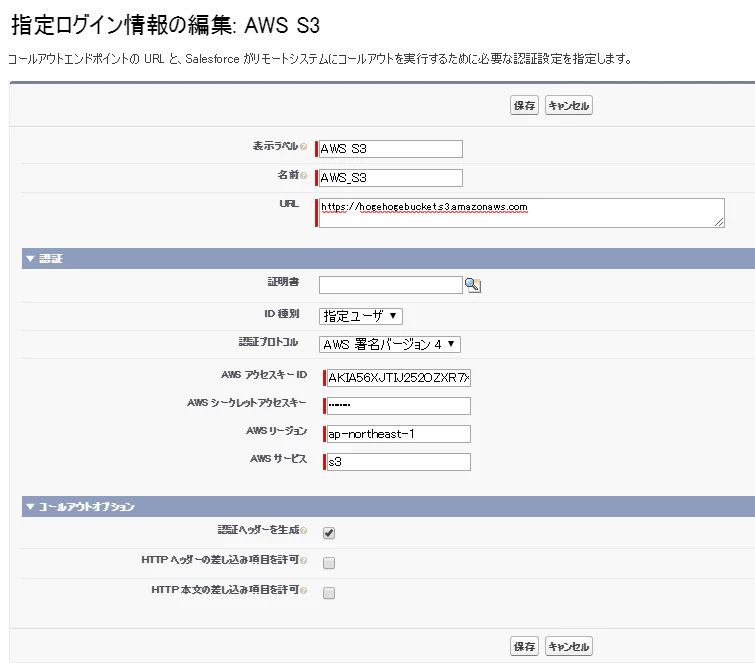Collapse the コールアウトオプション section
Screen dimensions: 755x663
pos(30,507)
